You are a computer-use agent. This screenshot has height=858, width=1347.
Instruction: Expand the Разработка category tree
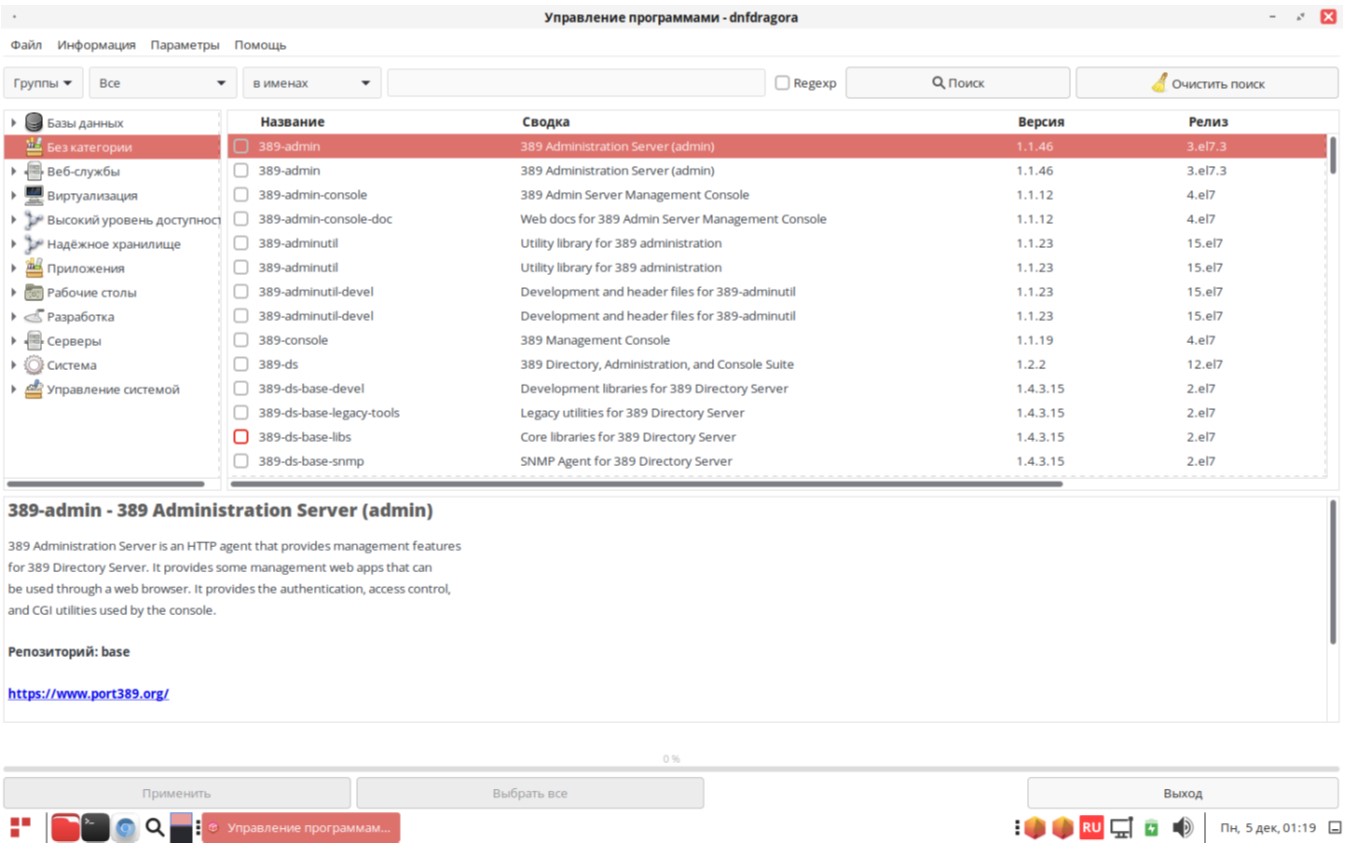14,317
